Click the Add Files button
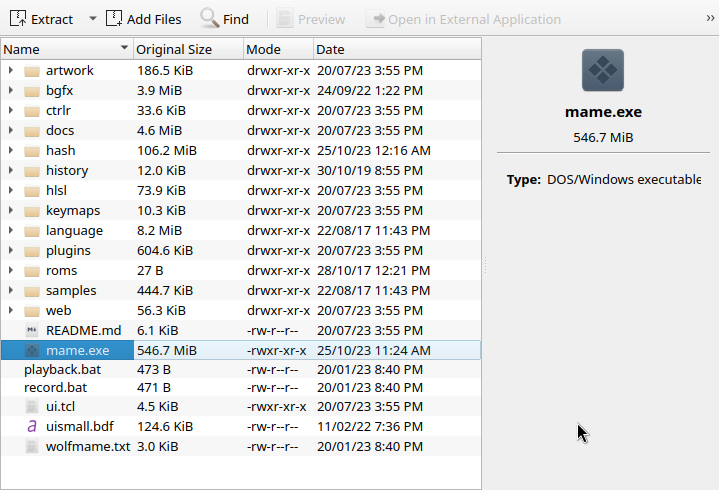Screen dimensions: 719x490 point(143,19)
